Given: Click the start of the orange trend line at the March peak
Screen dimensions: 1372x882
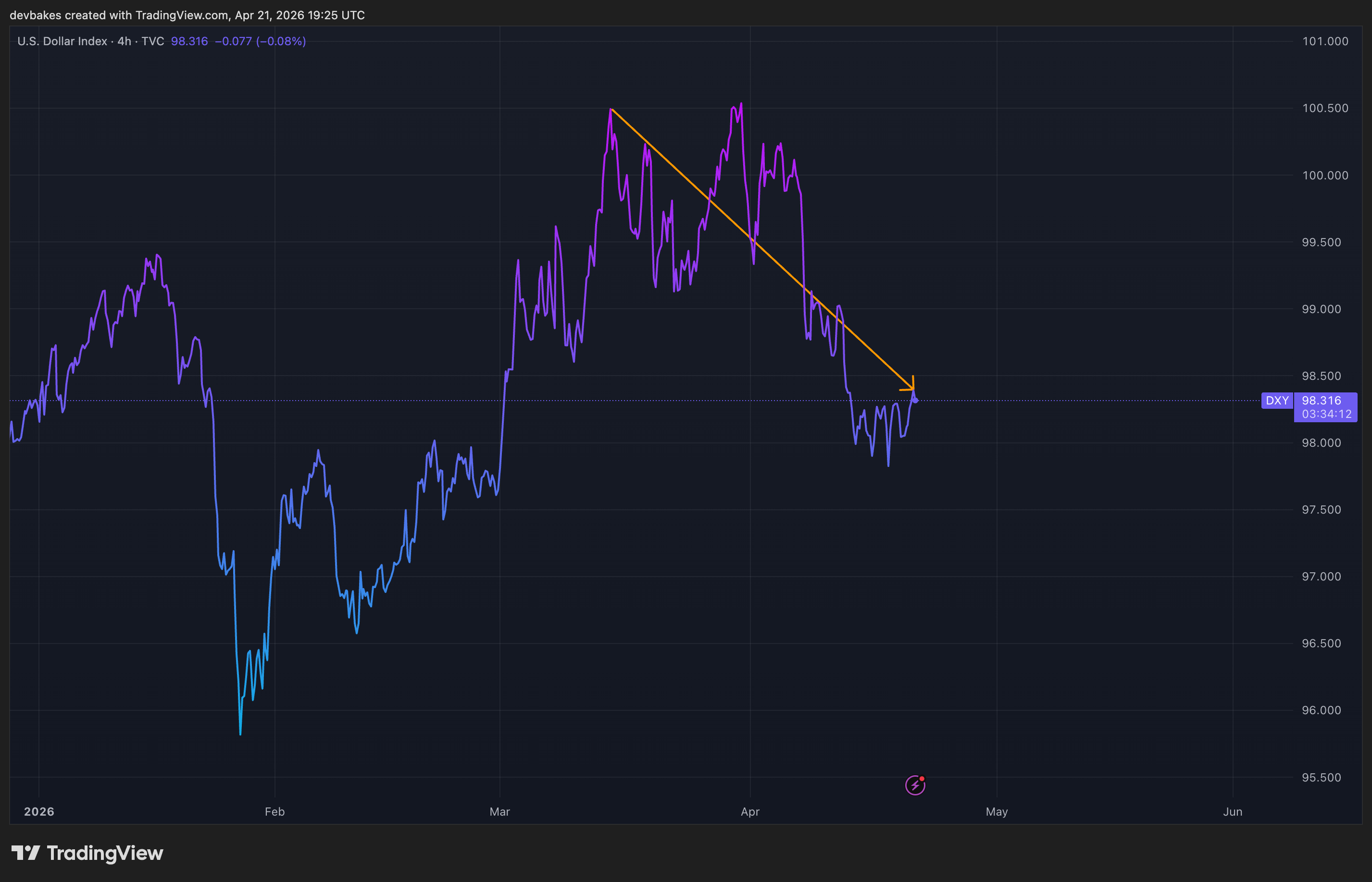Looking at the screenshot, I should [x=611, y=109].
